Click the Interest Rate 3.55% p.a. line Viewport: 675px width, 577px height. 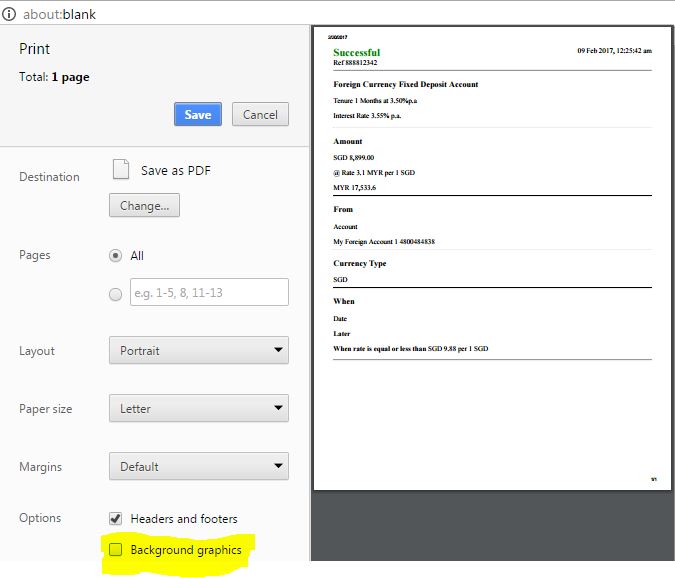(367, 115)
